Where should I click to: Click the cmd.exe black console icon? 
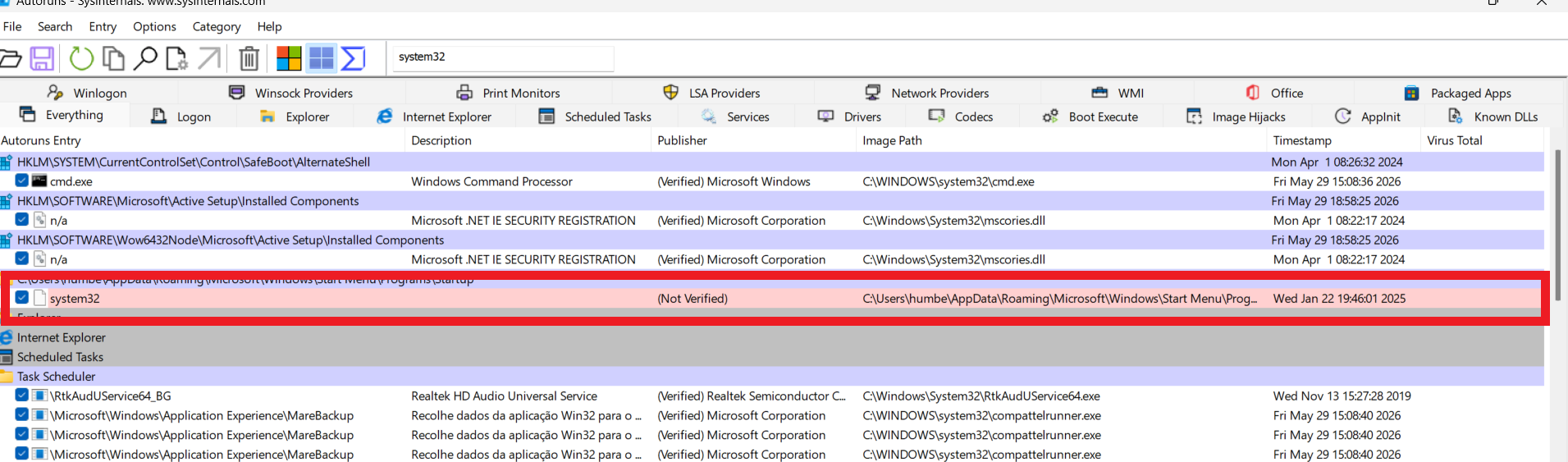tap(39, 181)
